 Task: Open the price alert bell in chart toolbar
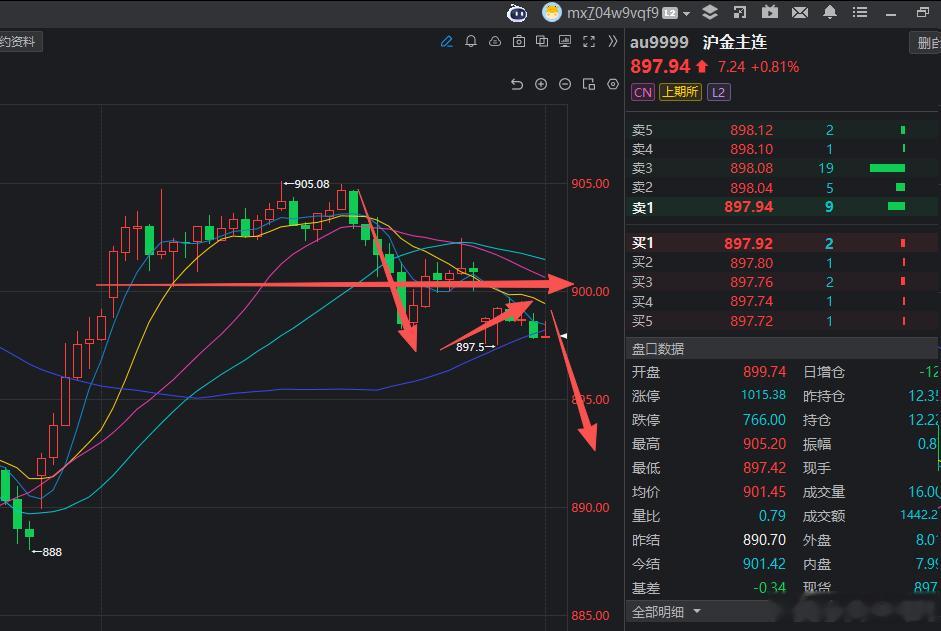pyautogui.click(x=471, y=41)
